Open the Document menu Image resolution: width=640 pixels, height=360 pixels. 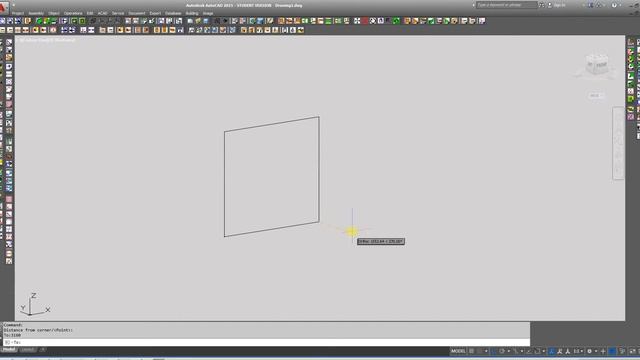(x=137, y=13)
